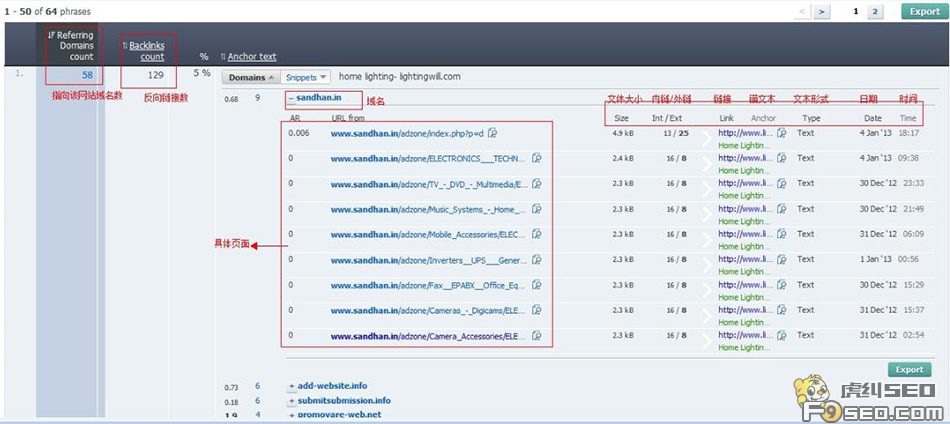Open the www.sandhan.in/adzone/TV_-_DVD link

coord(429,183)
